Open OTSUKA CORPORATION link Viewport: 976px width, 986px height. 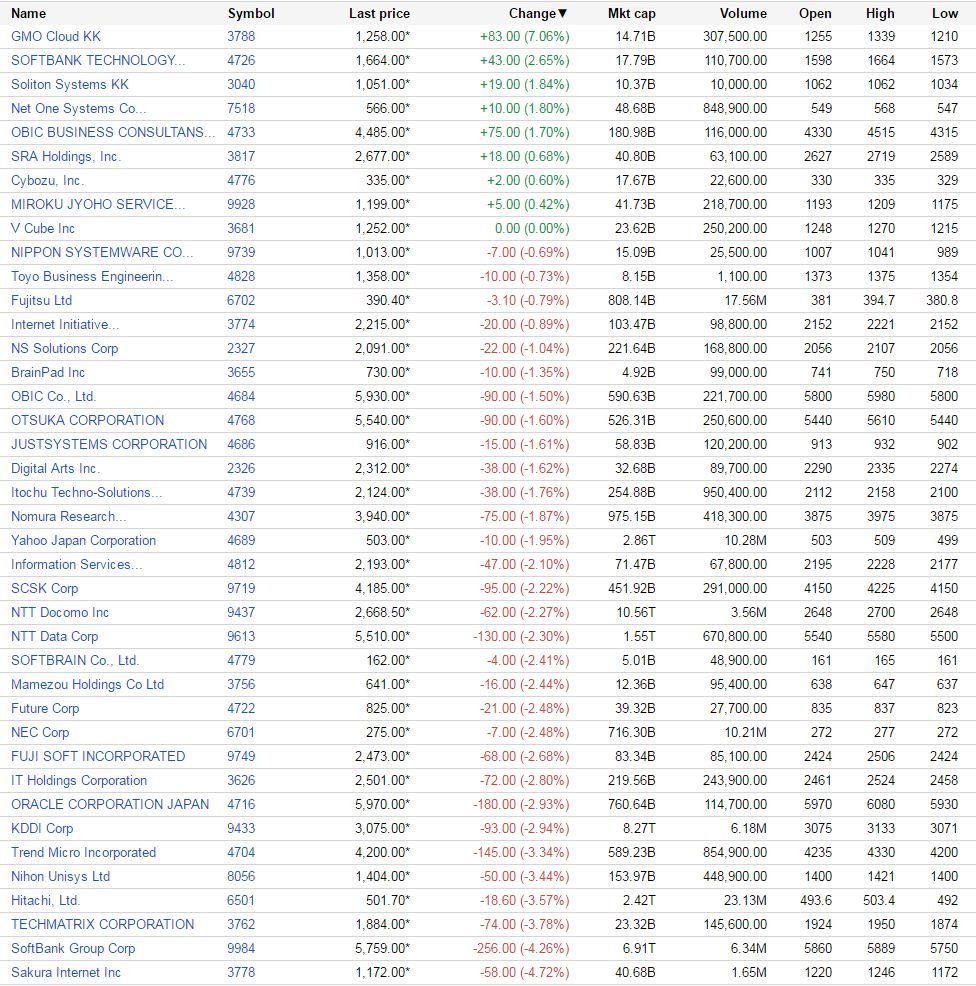pyautogui.click(x=87, y=420)
